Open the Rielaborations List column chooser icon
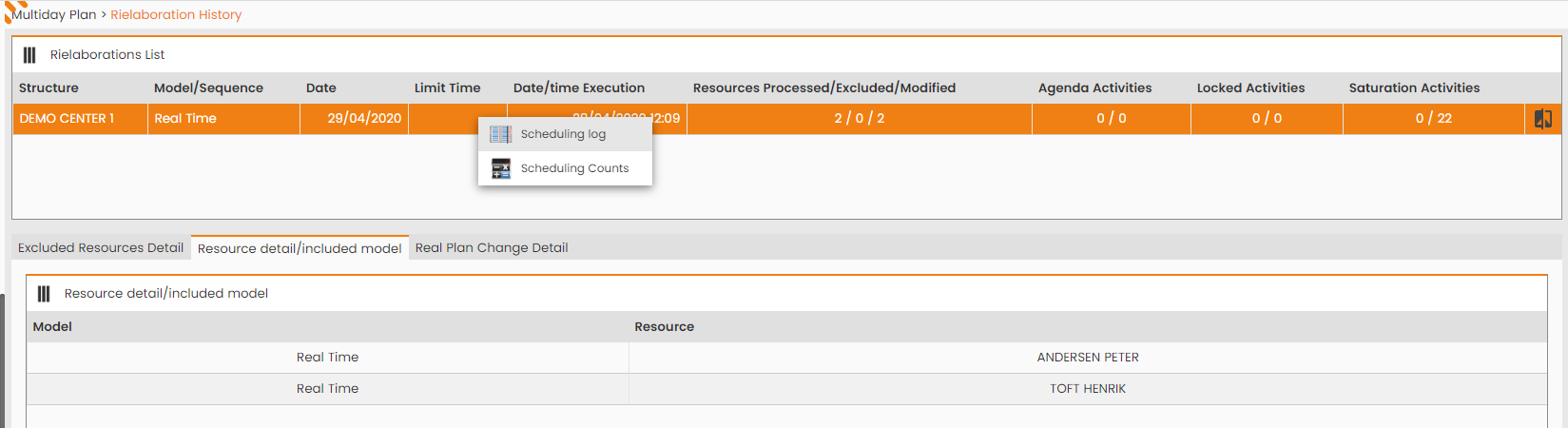Viewport: 1568px width, 428px height. click(x=29, y=55)
